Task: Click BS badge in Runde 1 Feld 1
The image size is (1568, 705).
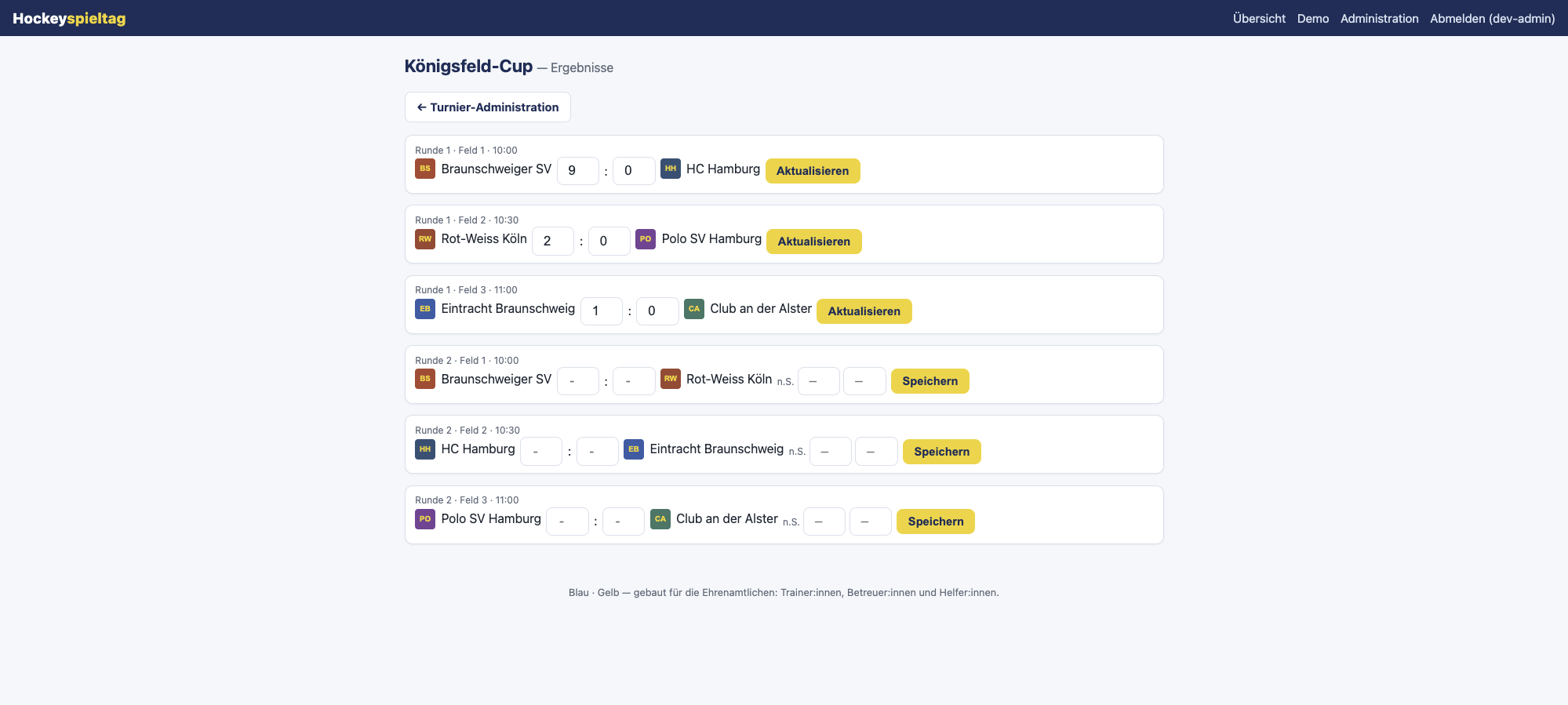Action: 425,169
